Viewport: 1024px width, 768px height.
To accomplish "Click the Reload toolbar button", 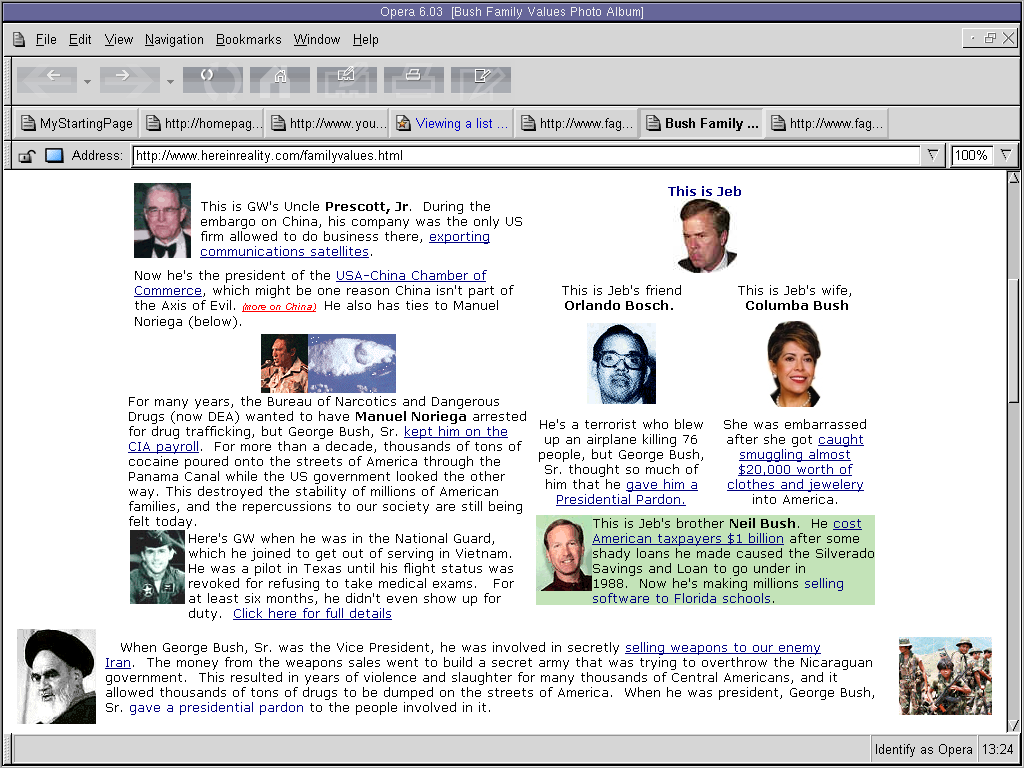I will (213, 80).
